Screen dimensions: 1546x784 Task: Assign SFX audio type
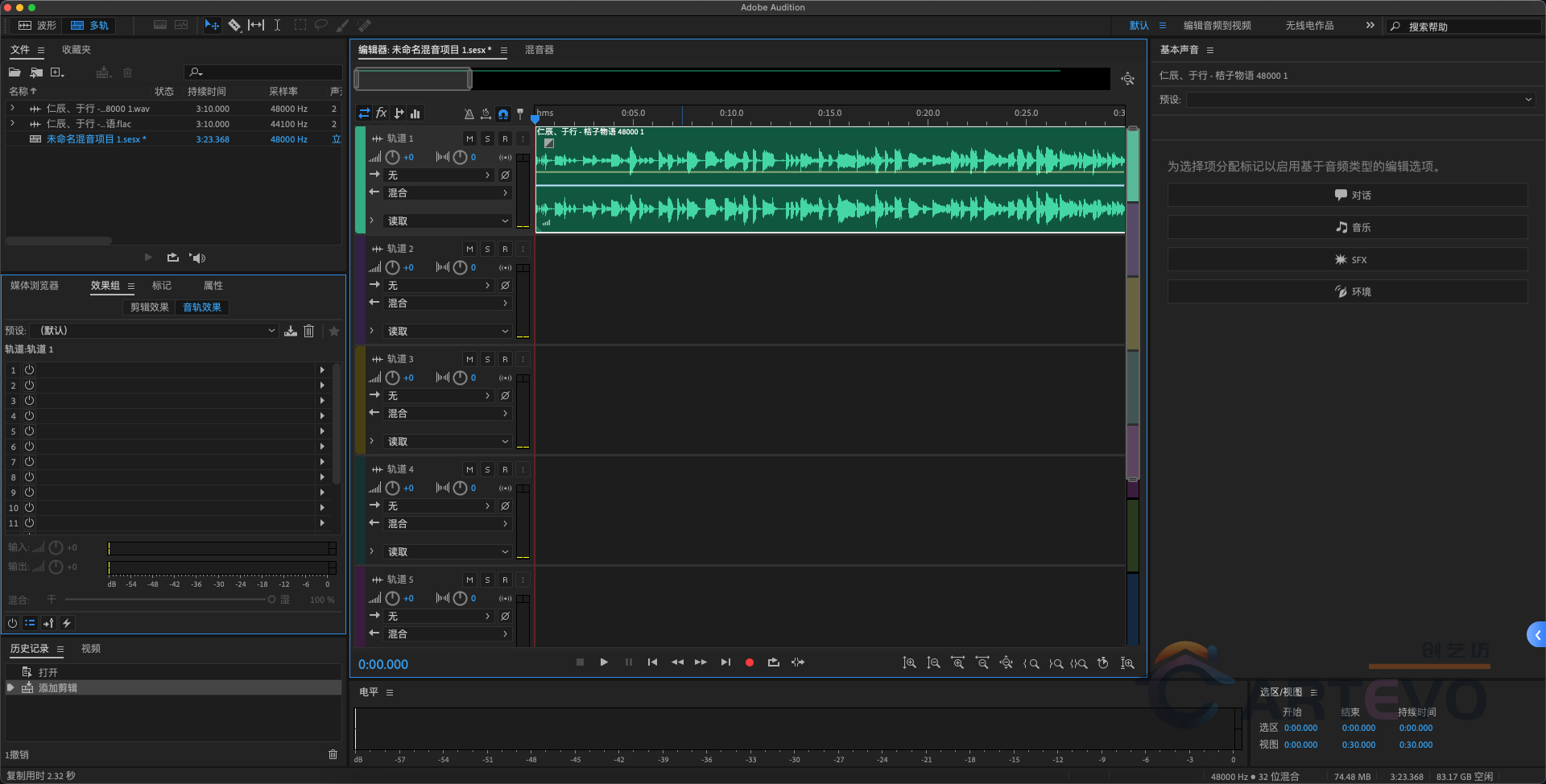click(1347, 259)
